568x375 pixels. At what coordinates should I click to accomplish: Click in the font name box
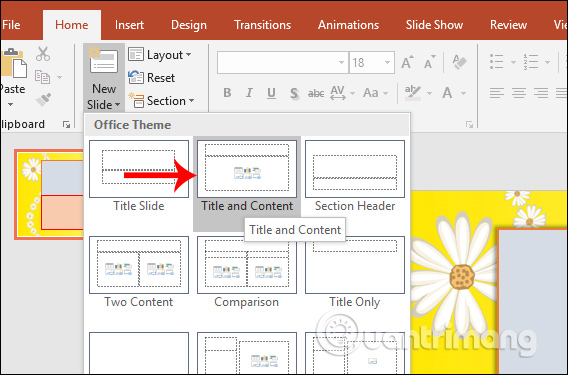coord(283,62)
